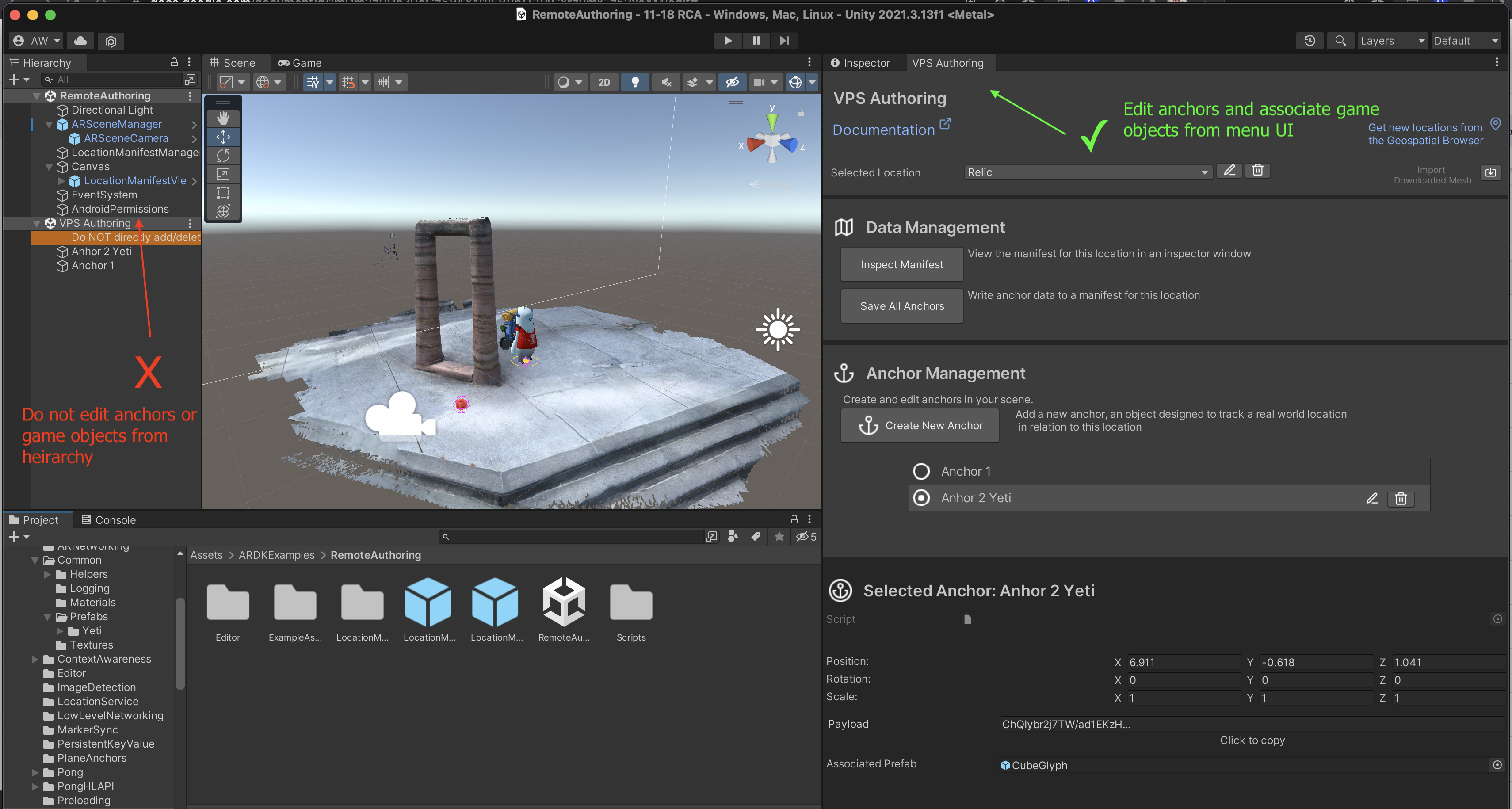Click the global search magnifier icon
Image resolution: width=1512 pixels, height=809 pixels.
point(1340,41)
